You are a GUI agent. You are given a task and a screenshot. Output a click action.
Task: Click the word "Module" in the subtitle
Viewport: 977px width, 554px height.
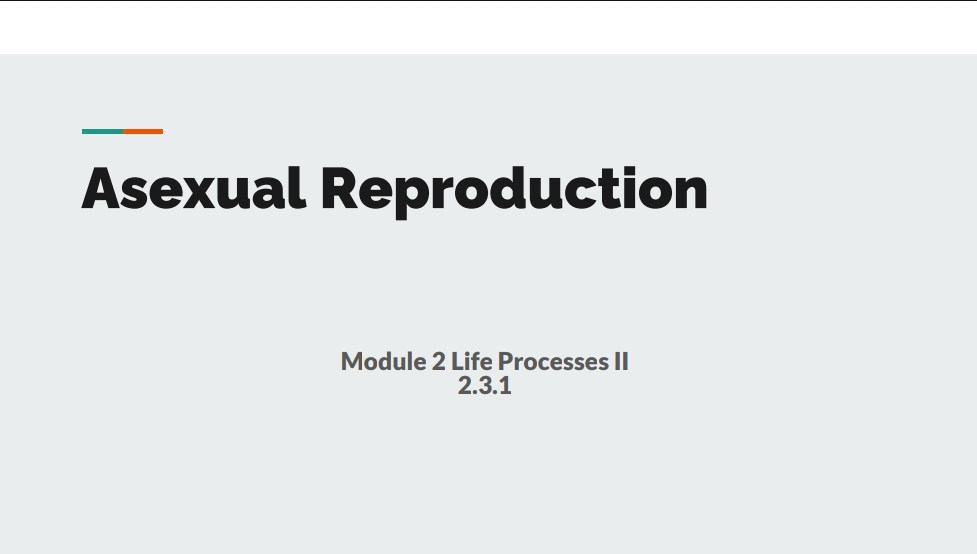pyautogui.click(x=383, y=361)
